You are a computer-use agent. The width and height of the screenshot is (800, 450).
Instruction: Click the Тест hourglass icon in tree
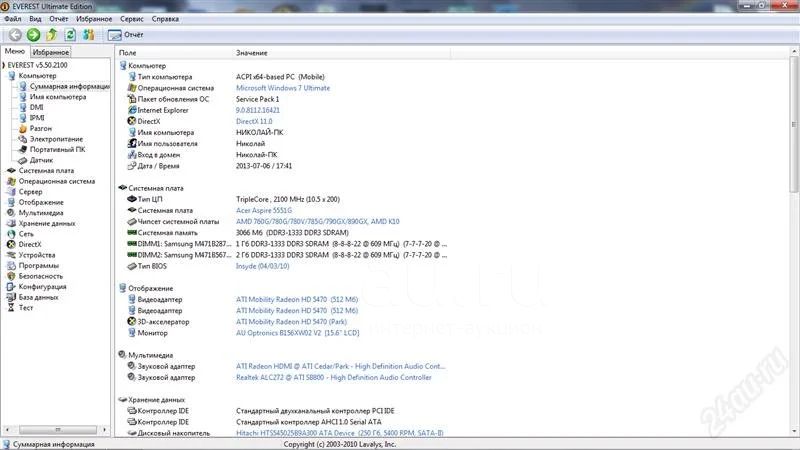coord(11,308)
